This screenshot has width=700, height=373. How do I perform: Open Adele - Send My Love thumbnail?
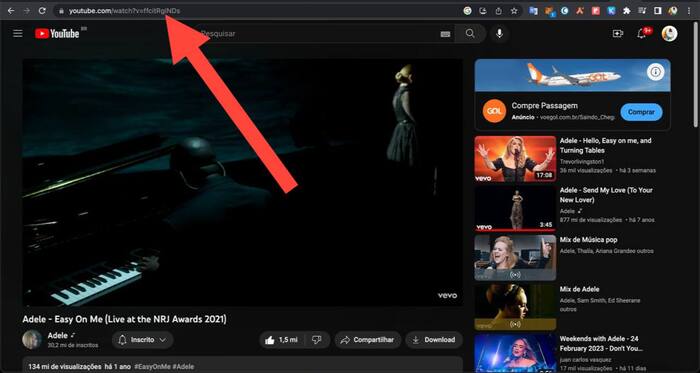(515, 208)
